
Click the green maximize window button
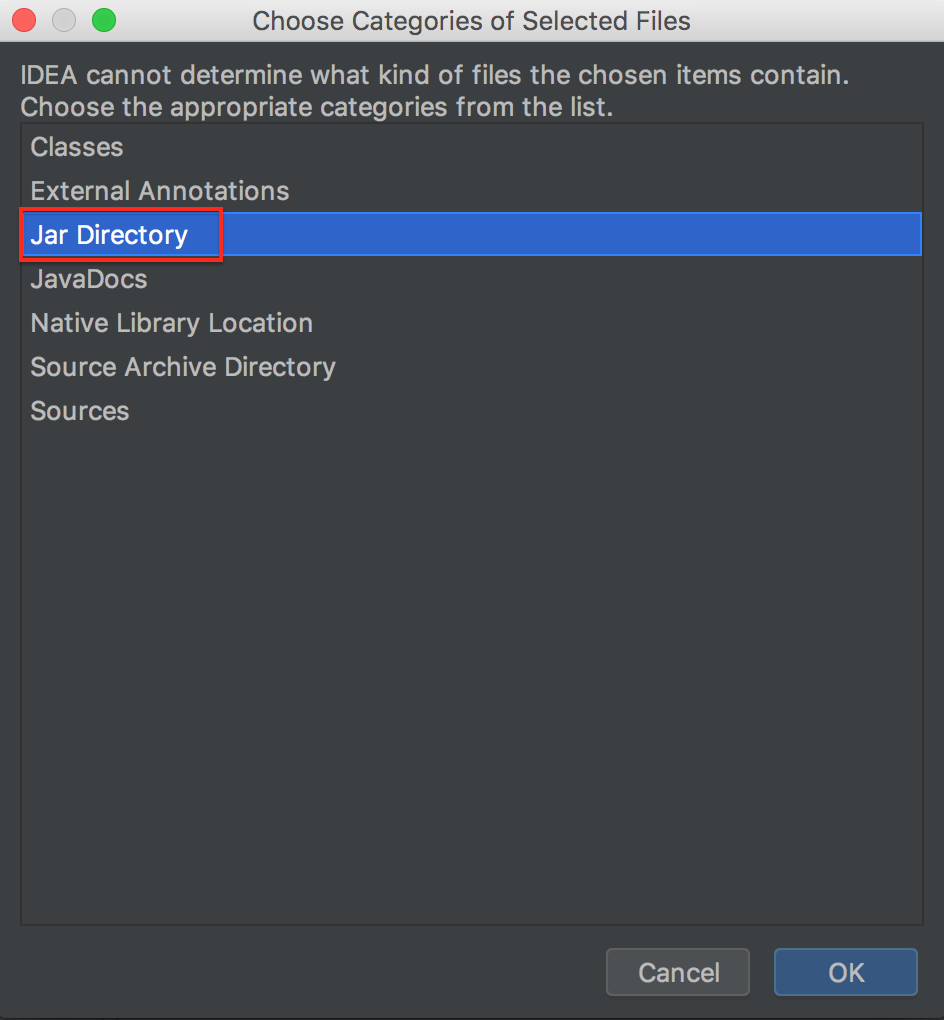[104, 20]
